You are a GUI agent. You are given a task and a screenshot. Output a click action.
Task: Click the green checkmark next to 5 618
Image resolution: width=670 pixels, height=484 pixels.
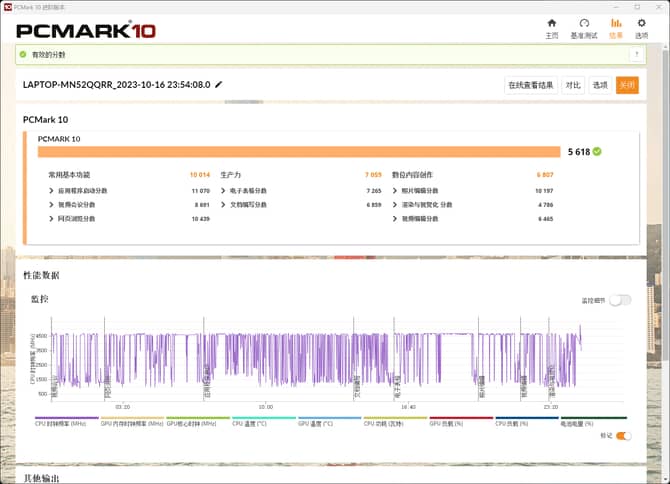point(597,152)
